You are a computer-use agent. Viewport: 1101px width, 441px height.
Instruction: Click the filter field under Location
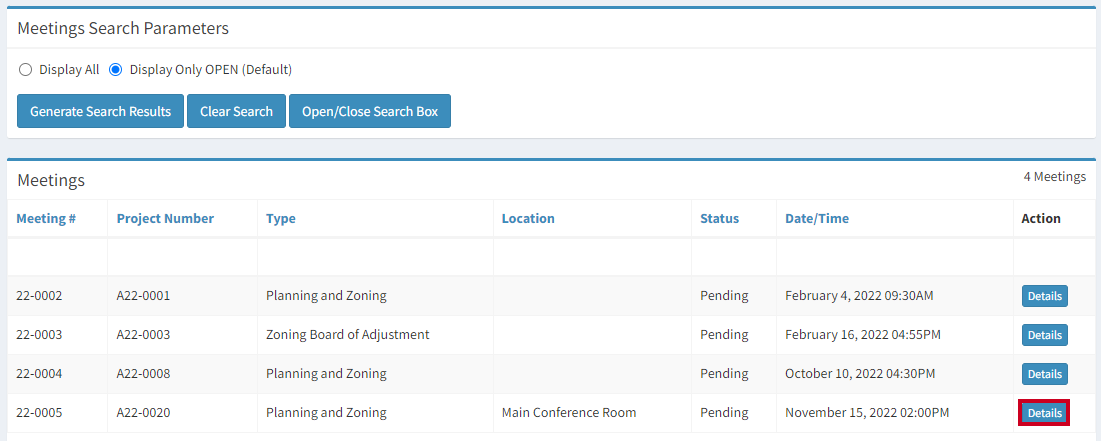(x=593, y=257)
